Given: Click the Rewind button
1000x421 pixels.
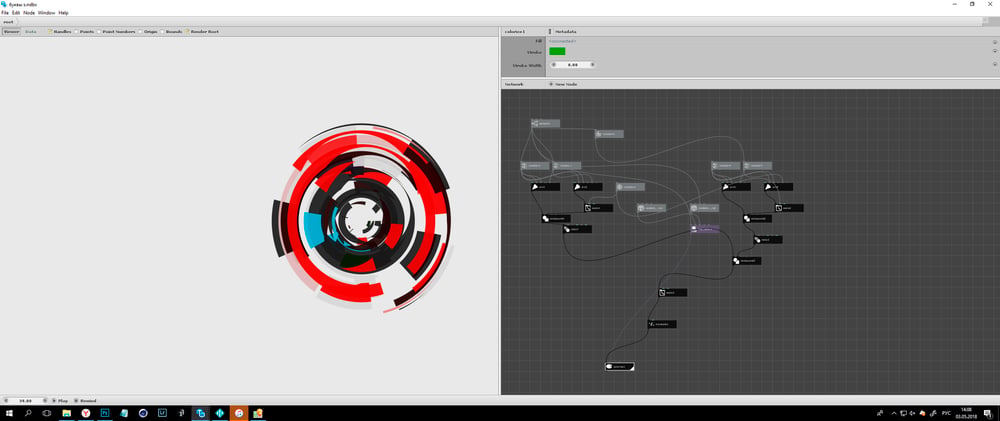Looking at the screenshot, I should pyautogui.click(x=85, y=401).
